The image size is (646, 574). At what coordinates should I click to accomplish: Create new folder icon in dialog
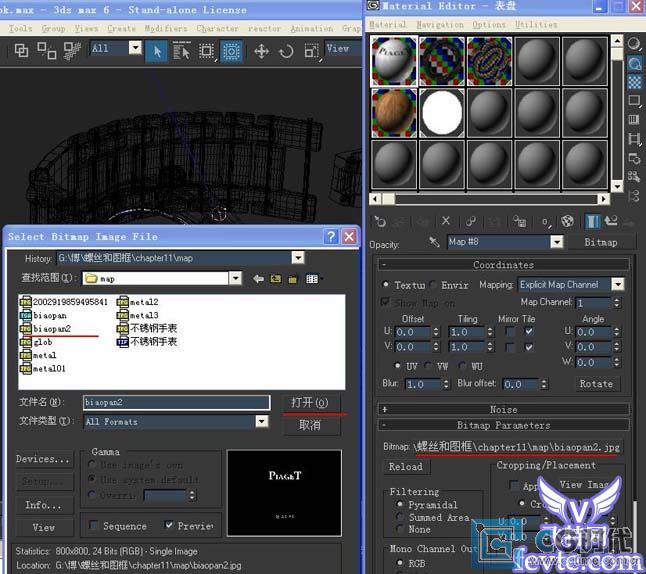pyautogui.click(x=293, y=279)
